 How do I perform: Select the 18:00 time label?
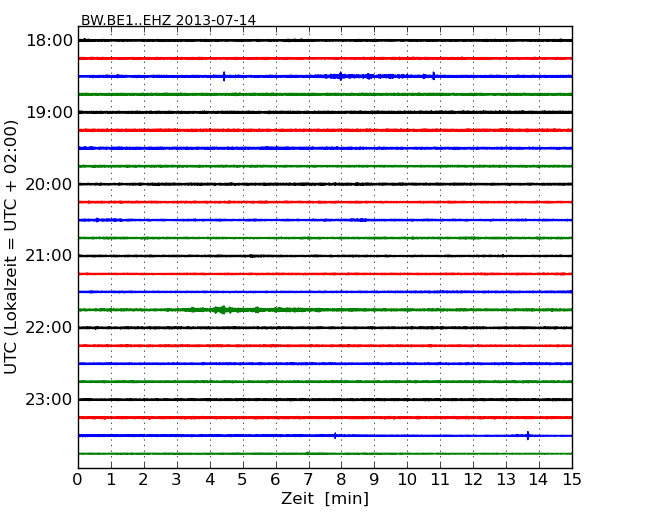tap(49, 41)
